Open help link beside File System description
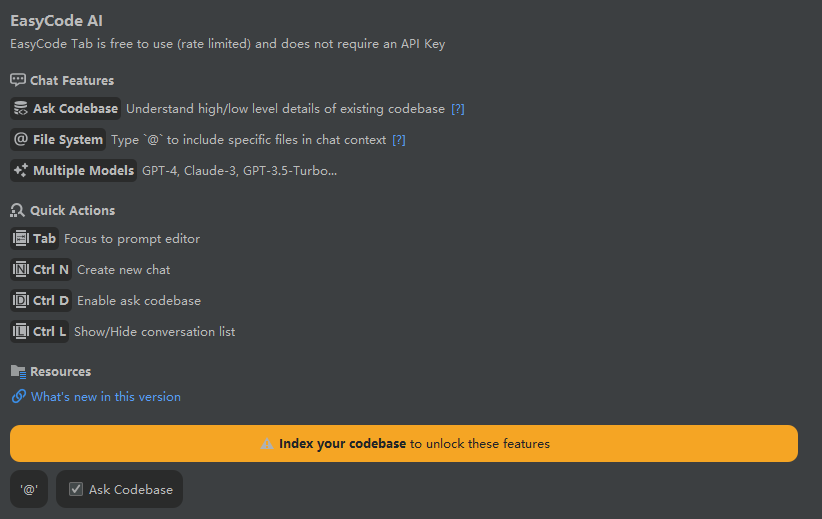The height and width of the screenshot is (519, 822). (x=399, y=140)
